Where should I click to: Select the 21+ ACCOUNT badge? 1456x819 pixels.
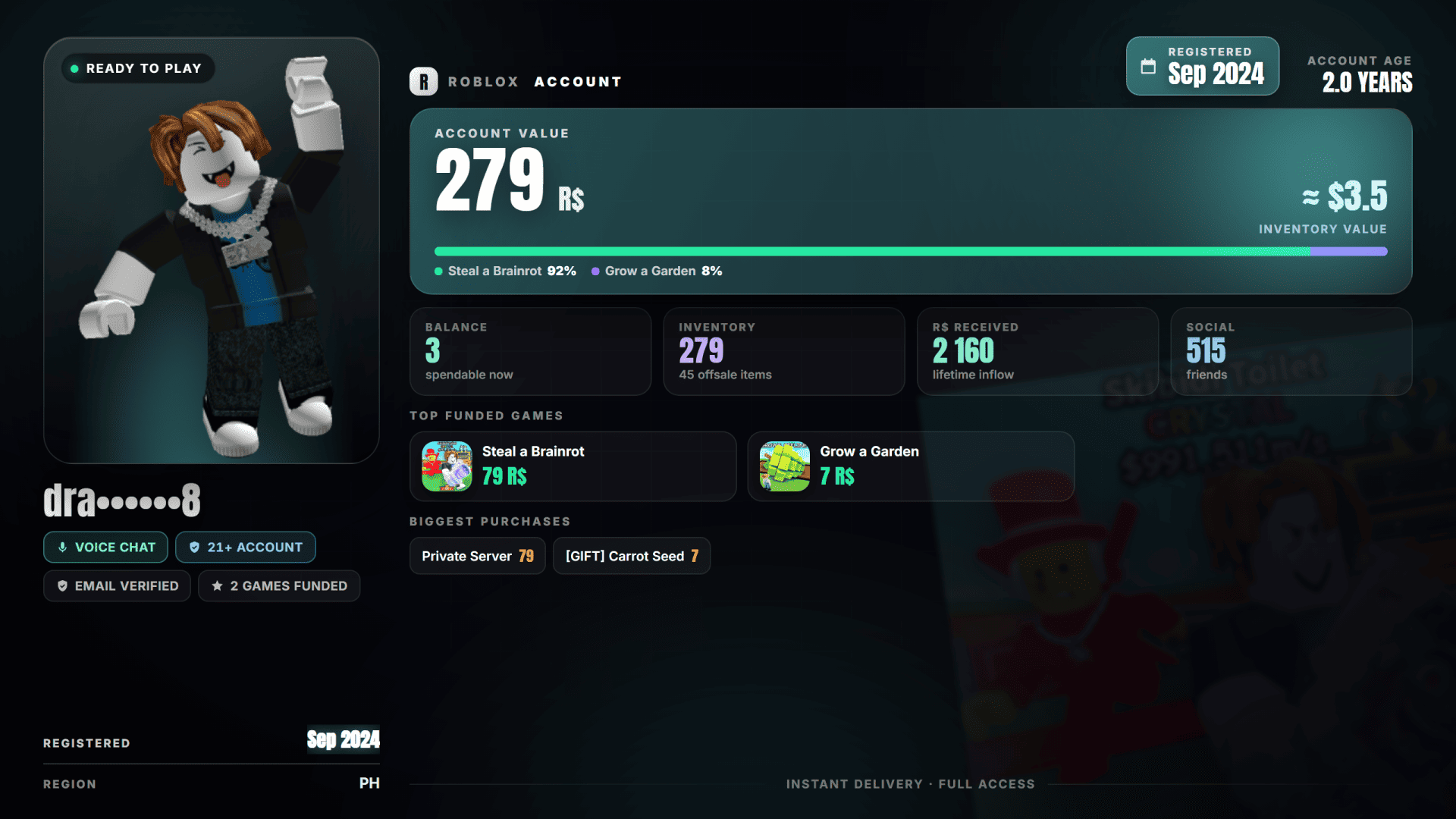tap(246, 547)
